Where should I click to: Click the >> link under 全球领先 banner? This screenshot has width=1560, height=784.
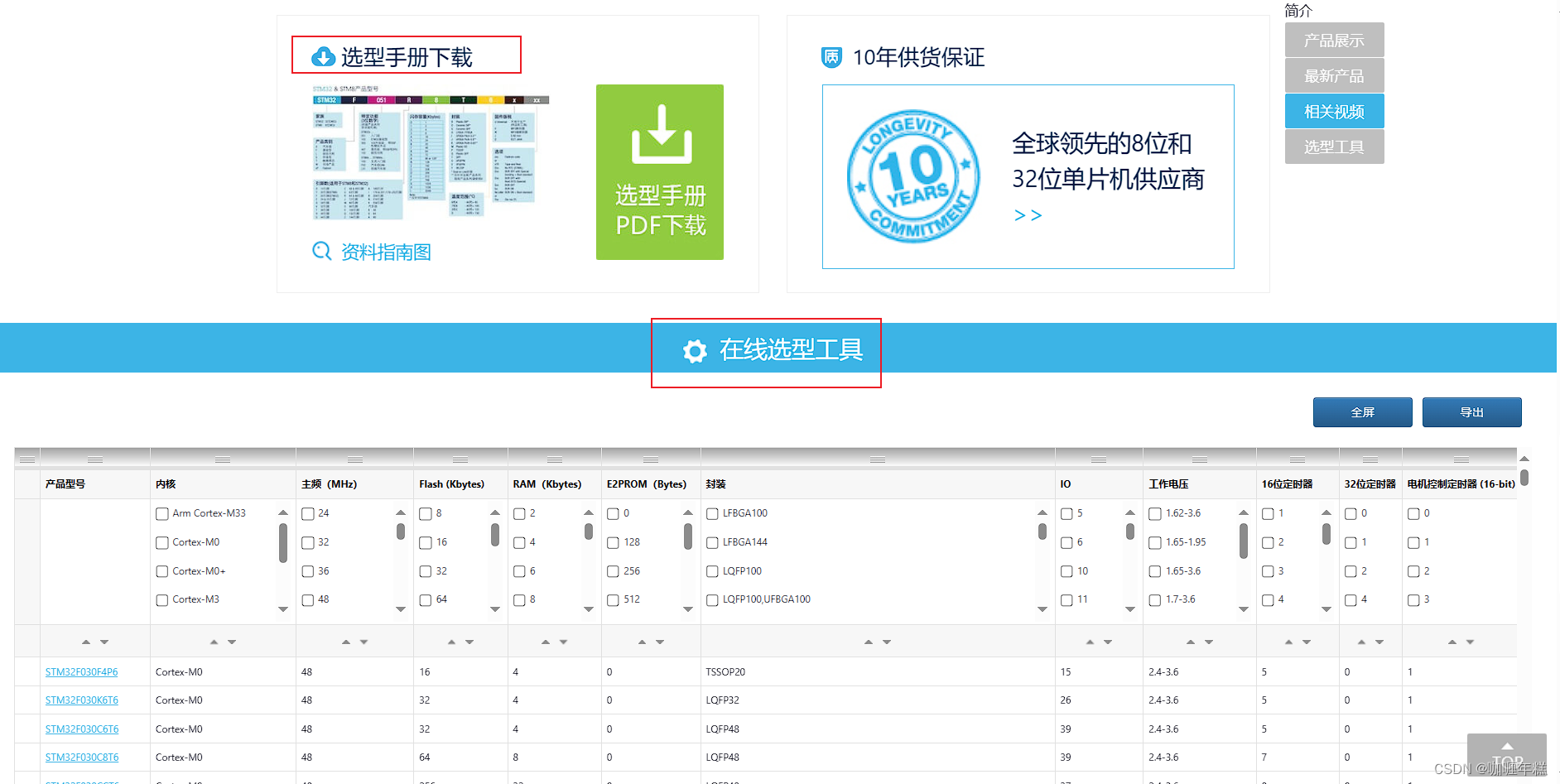(1028, 215)
